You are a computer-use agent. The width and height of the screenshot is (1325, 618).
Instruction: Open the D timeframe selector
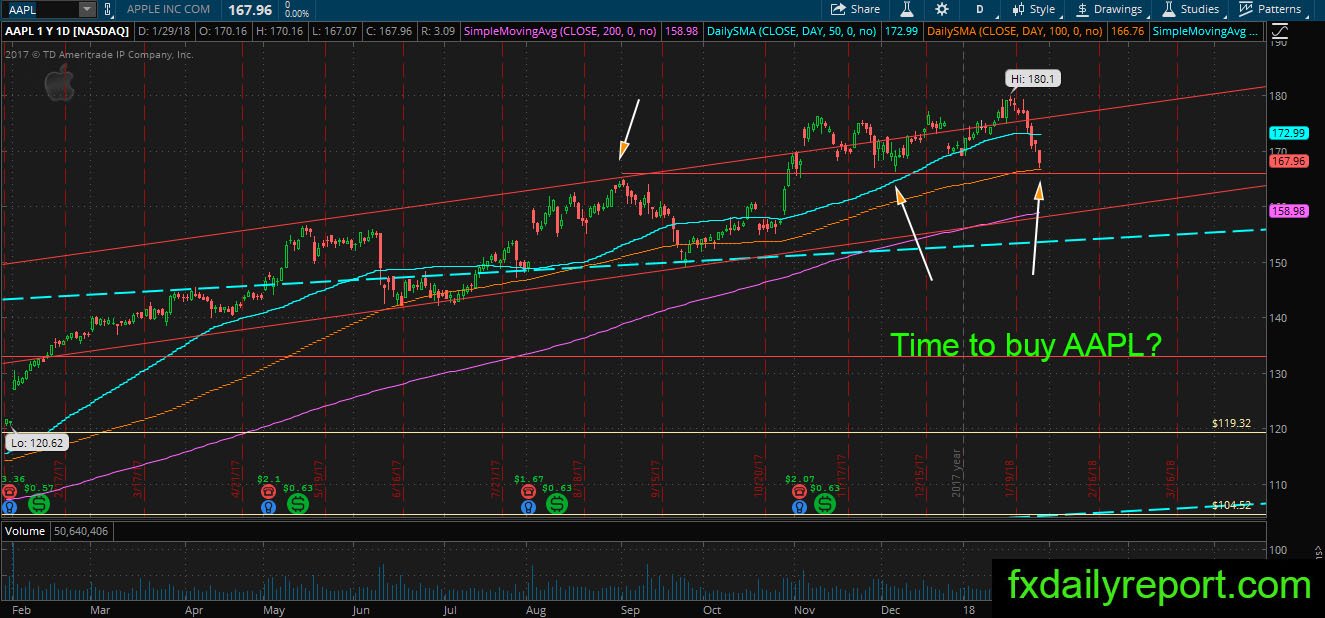[979, 9]
